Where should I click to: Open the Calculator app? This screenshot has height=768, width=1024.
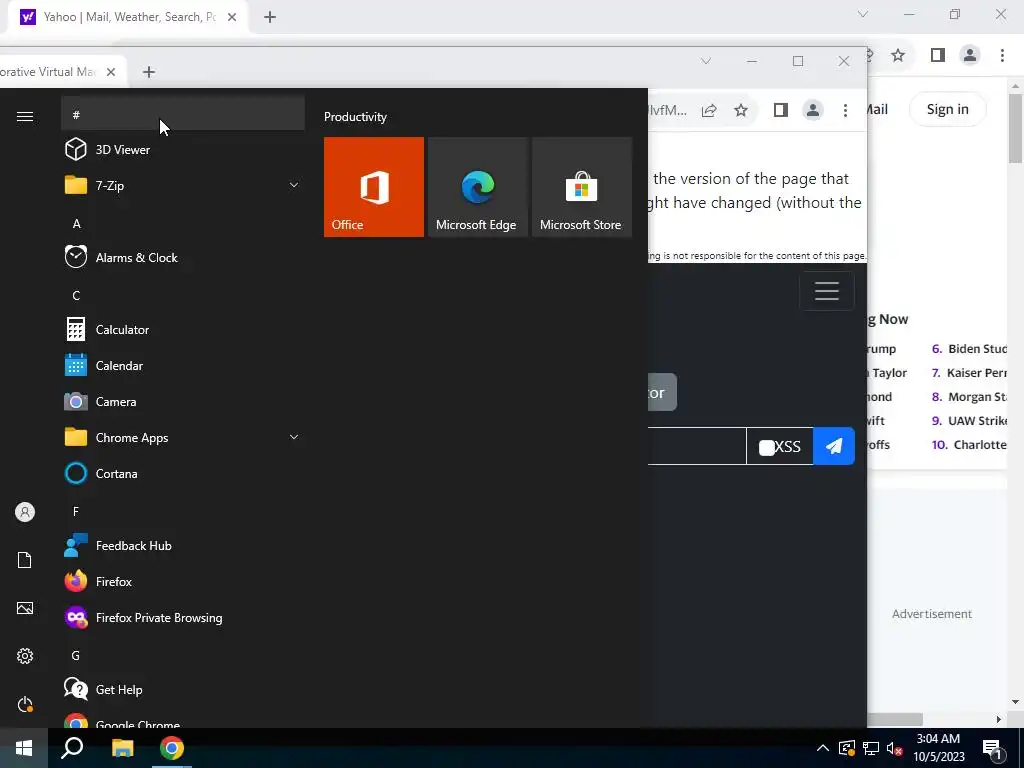tap(183, 329)
